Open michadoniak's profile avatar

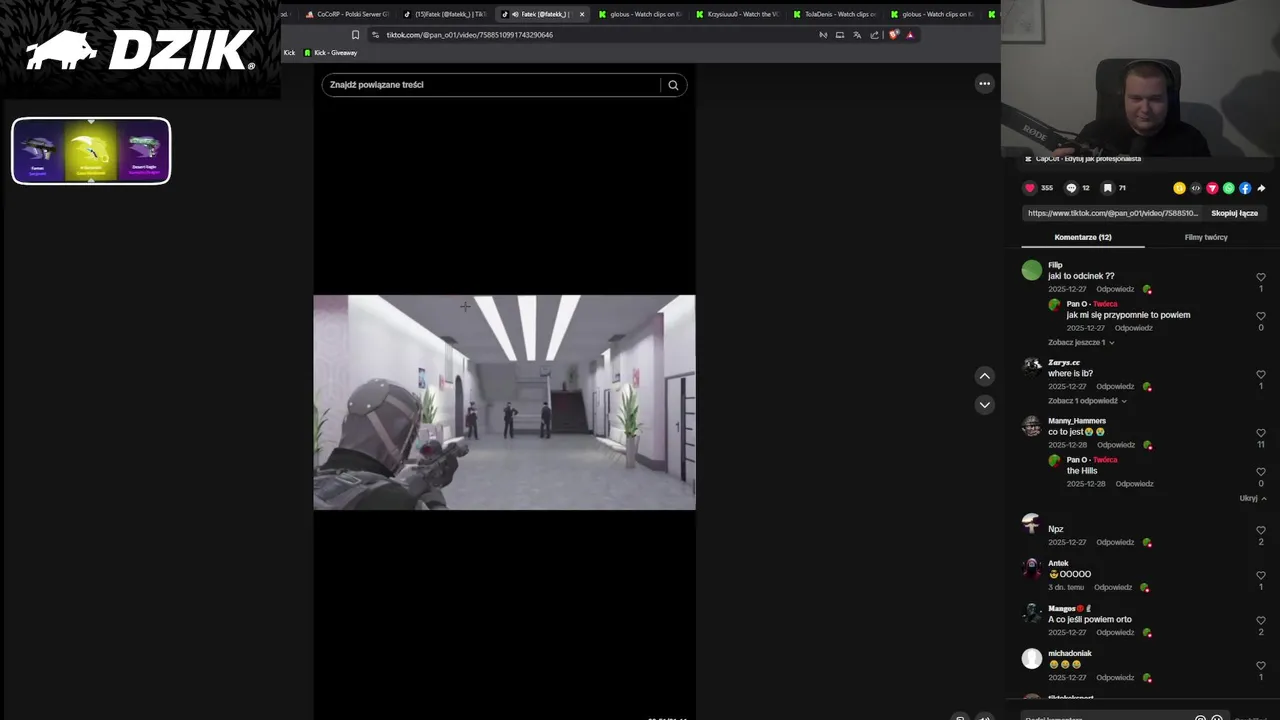point(1031,658)
